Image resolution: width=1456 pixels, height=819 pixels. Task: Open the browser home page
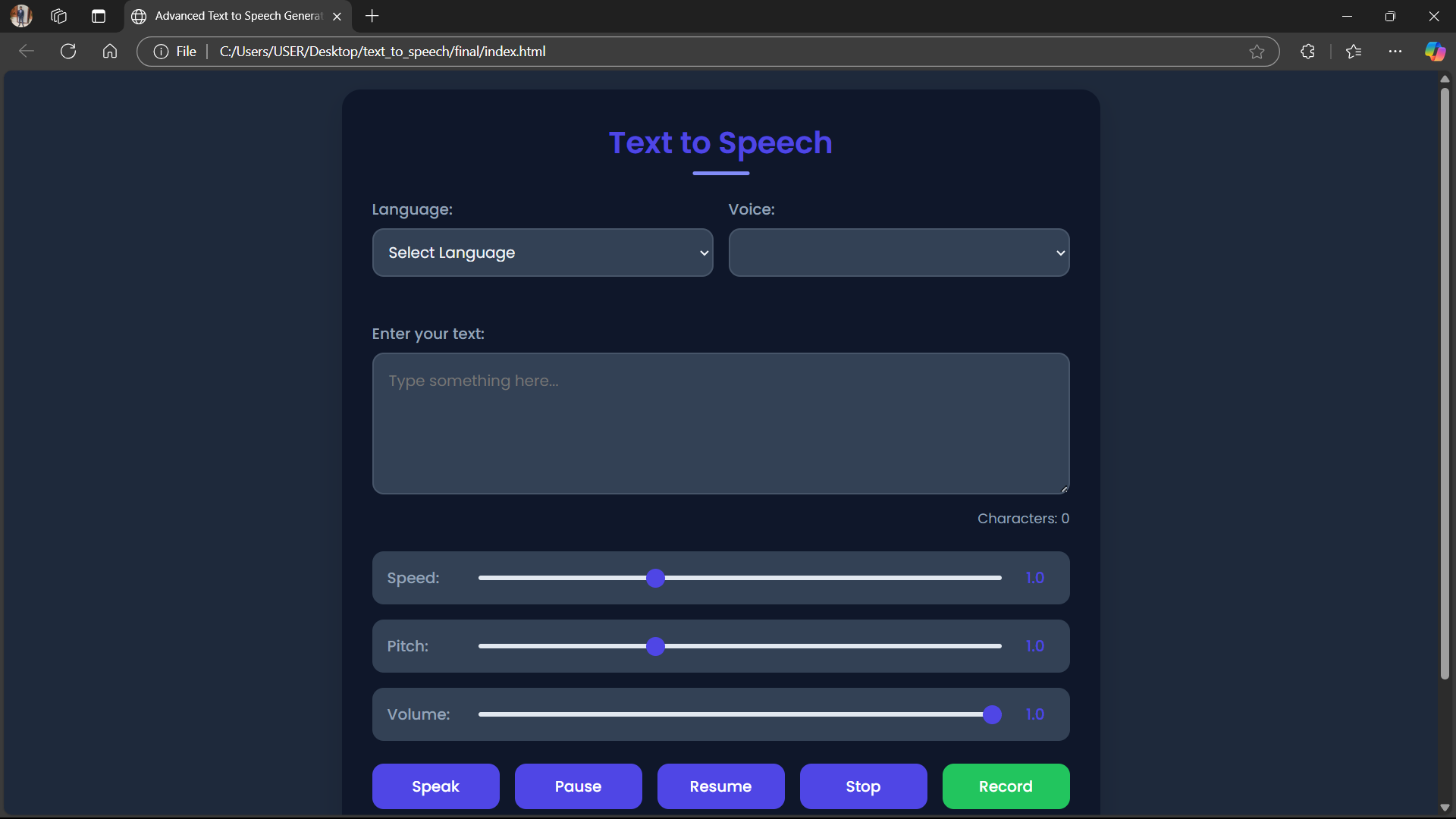[109, 51]
